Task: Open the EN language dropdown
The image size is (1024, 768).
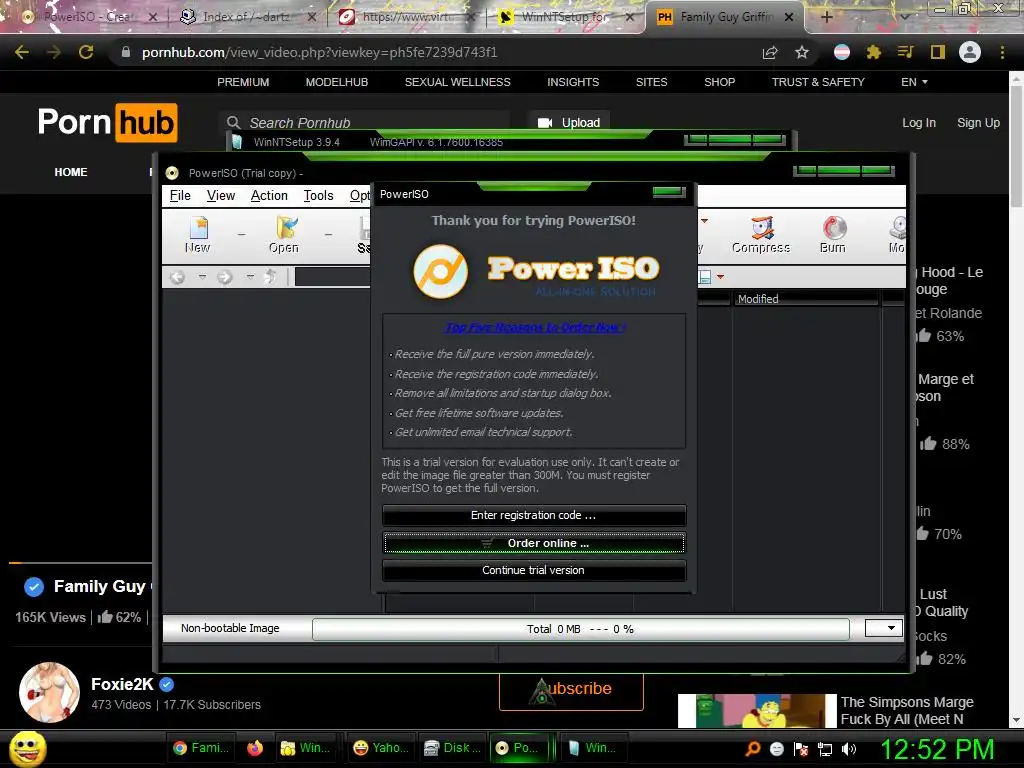Action: (914, 82)
